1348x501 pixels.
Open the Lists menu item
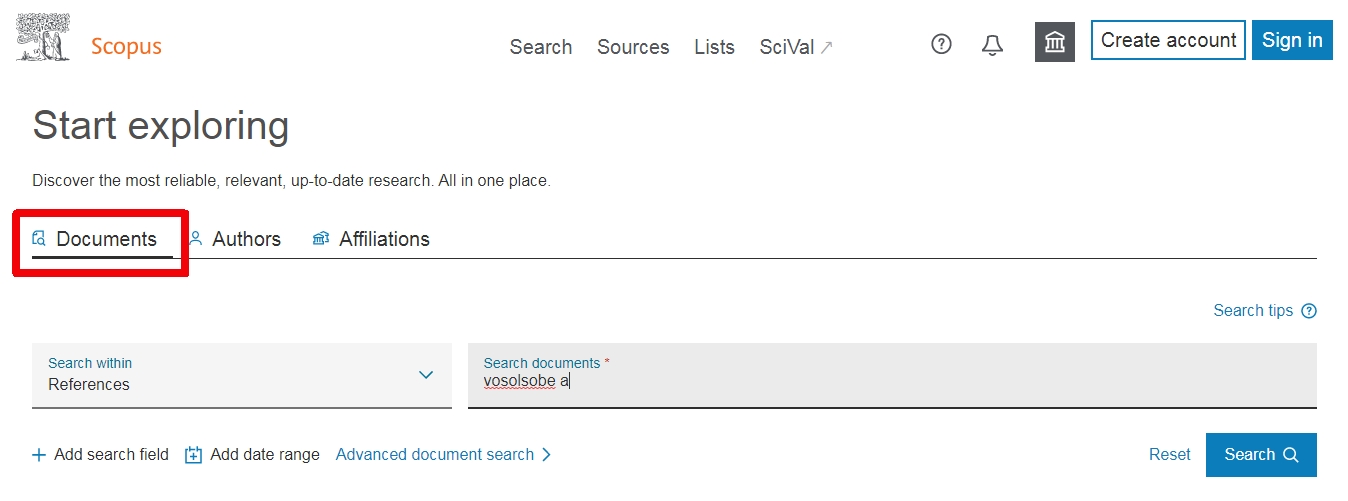(714, 47)
